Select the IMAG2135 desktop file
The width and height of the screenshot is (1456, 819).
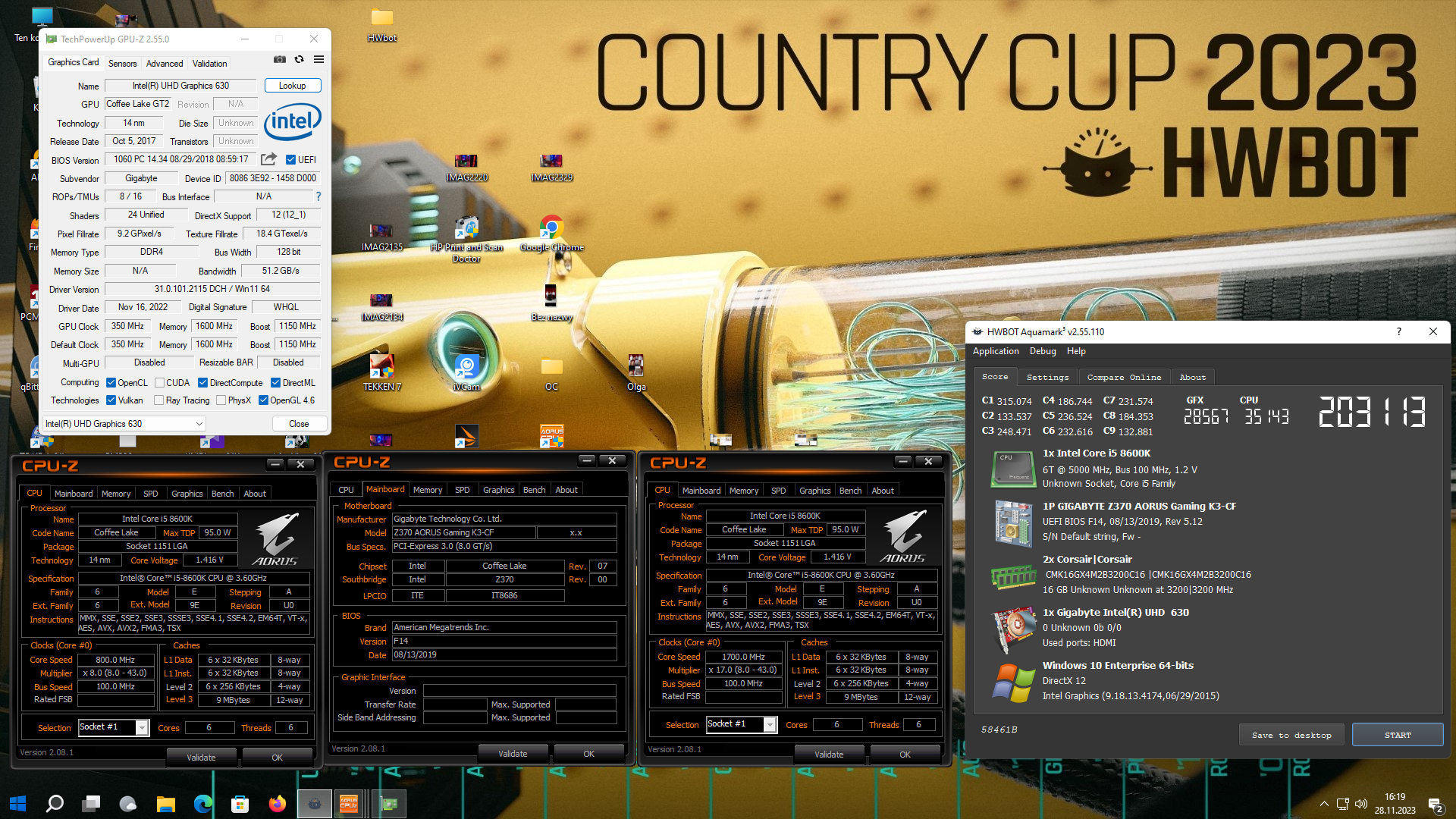(381, 237)
